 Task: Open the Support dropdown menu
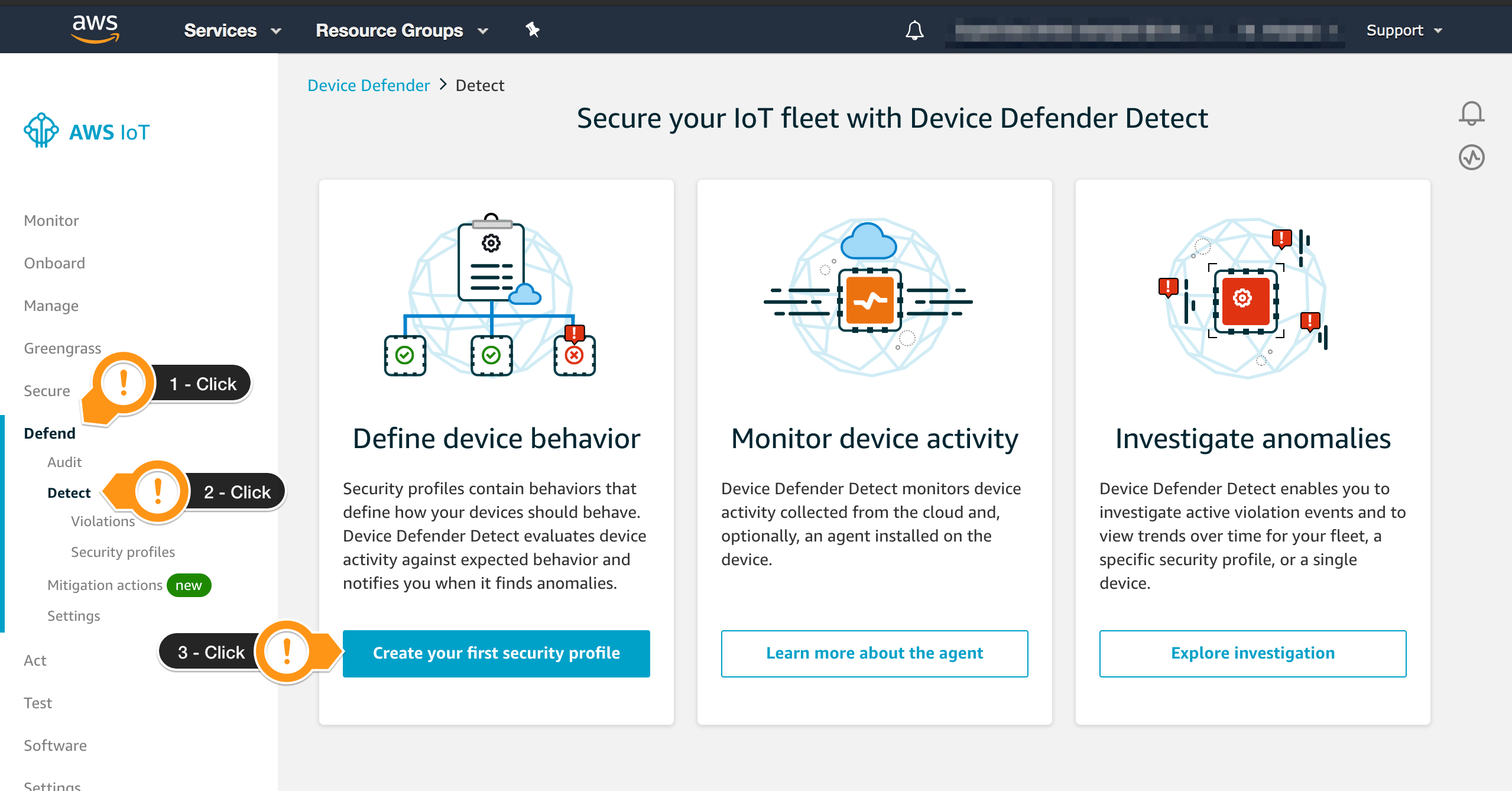tap(1404, 31)
